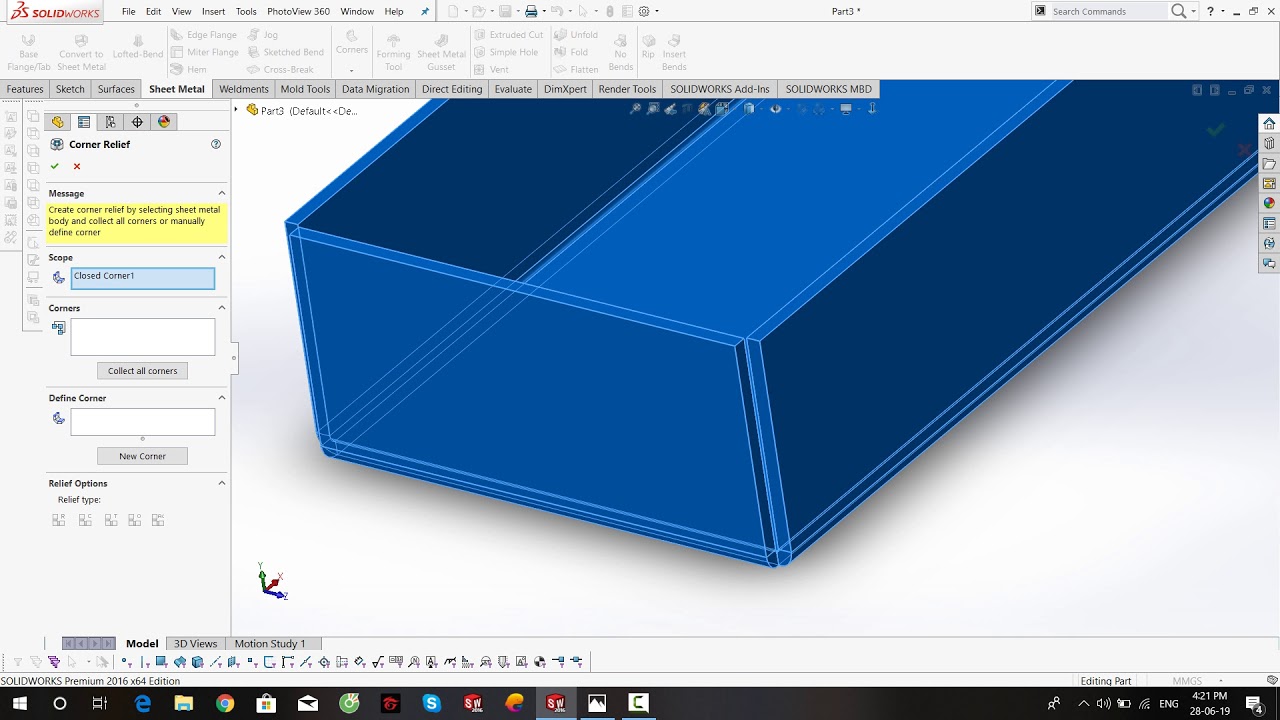Screen dimensions: 1280x720
Task: Open Custom Properties icon in task pane
Action: pyautogui.click(x=1269, y=223)
